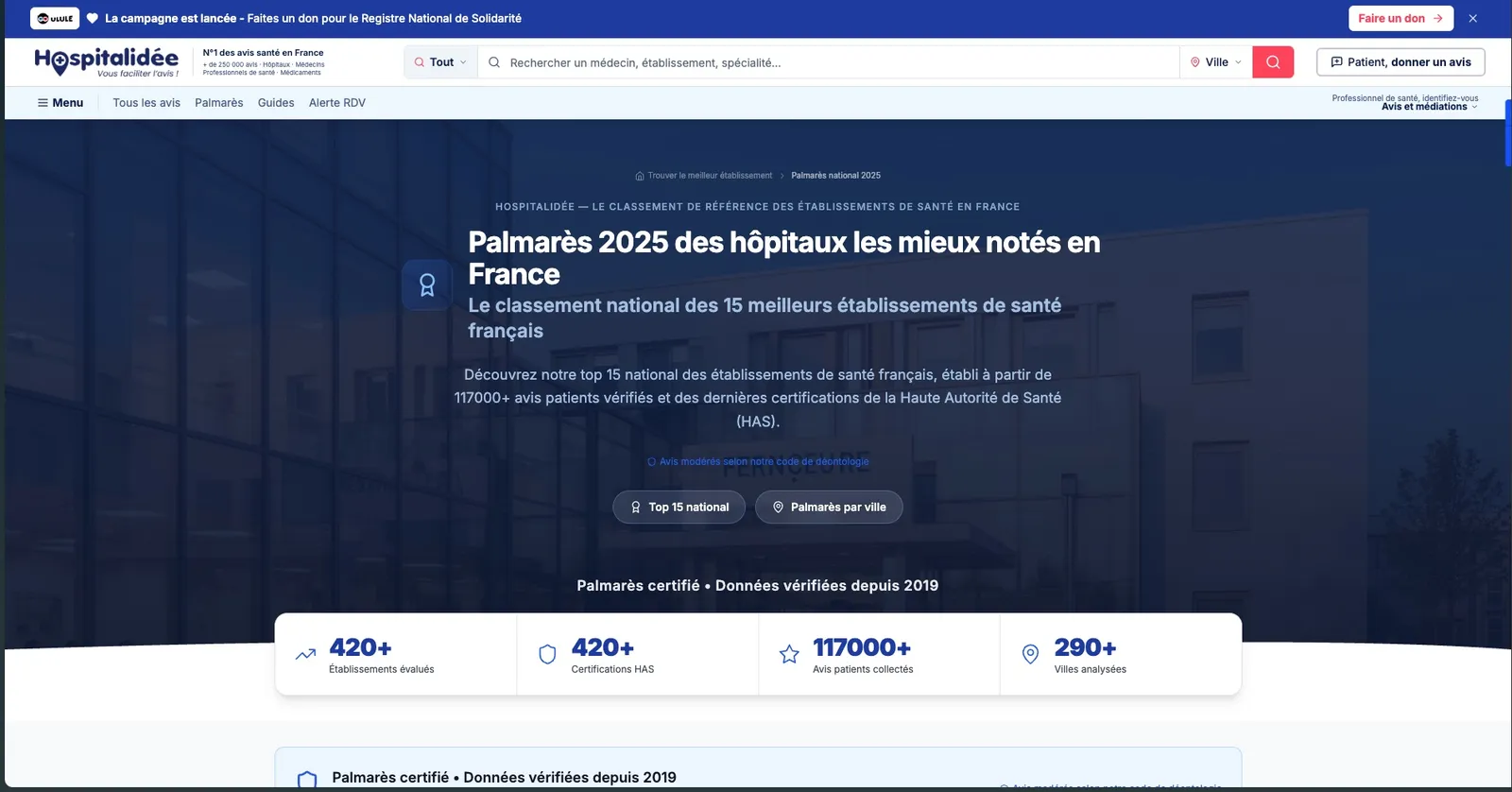Follow 'Trouver le meilleur établissement' breadcrumb link
Viewport: 1512px width, 792px height.
(x=710, y=176)
